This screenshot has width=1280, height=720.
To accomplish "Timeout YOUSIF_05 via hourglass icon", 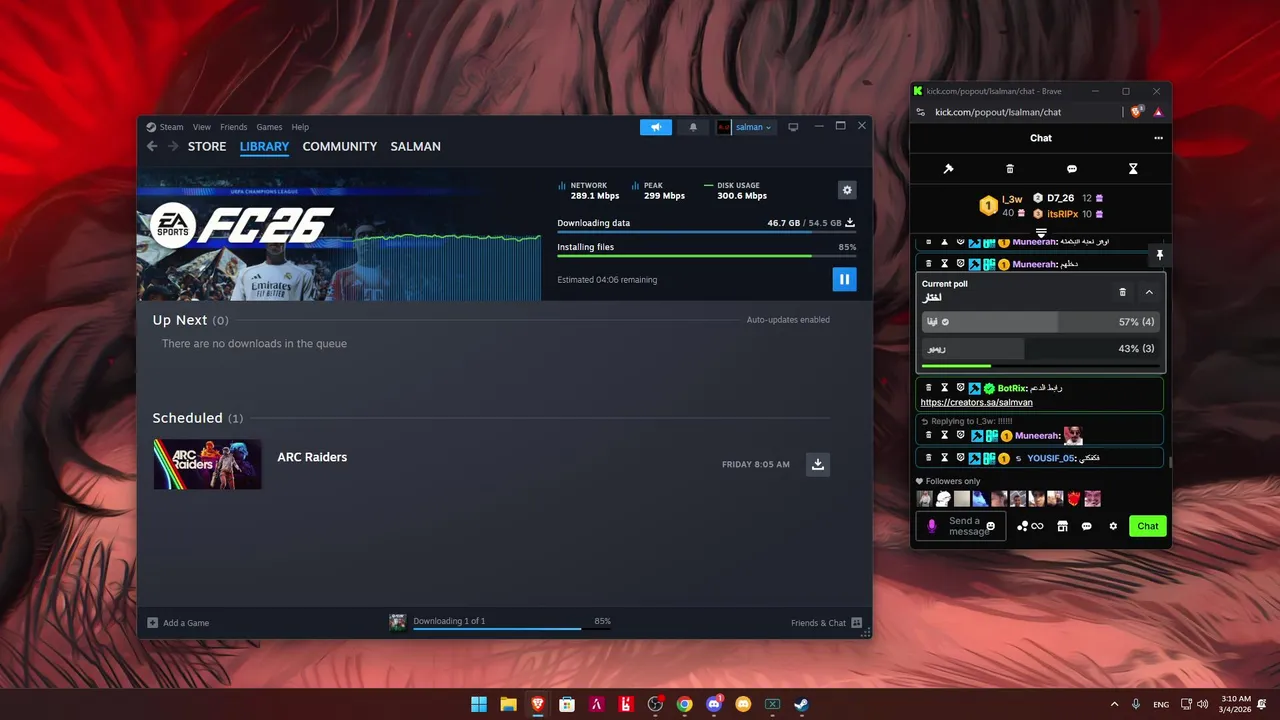I will 944,458.
